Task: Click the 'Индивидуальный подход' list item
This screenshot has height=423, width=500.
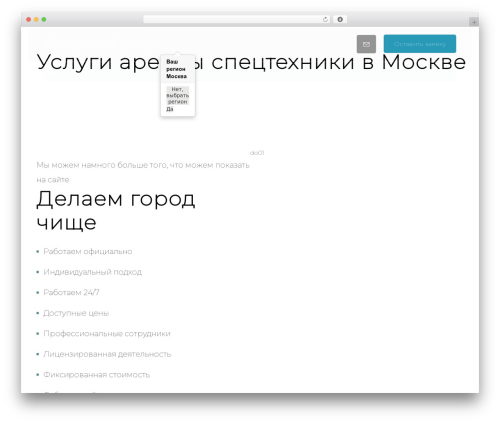Action: (92, 272)
